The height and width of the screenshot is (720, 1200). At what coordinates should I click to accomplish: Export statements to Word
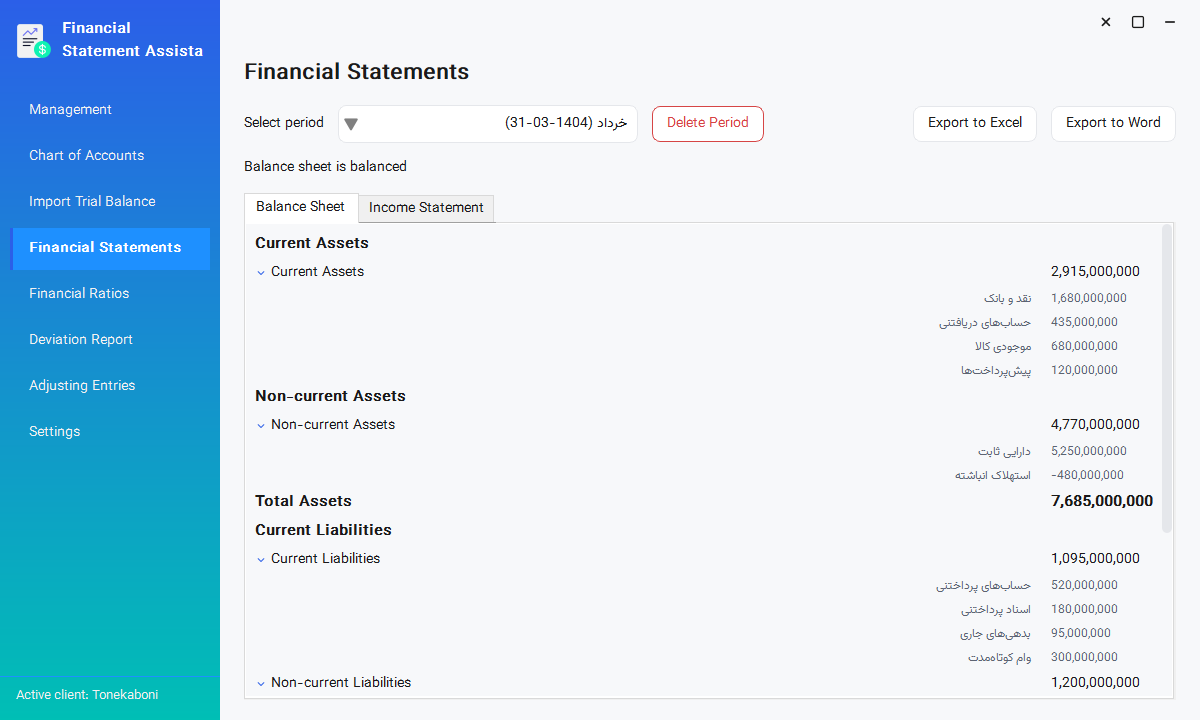coord(1113,124)
